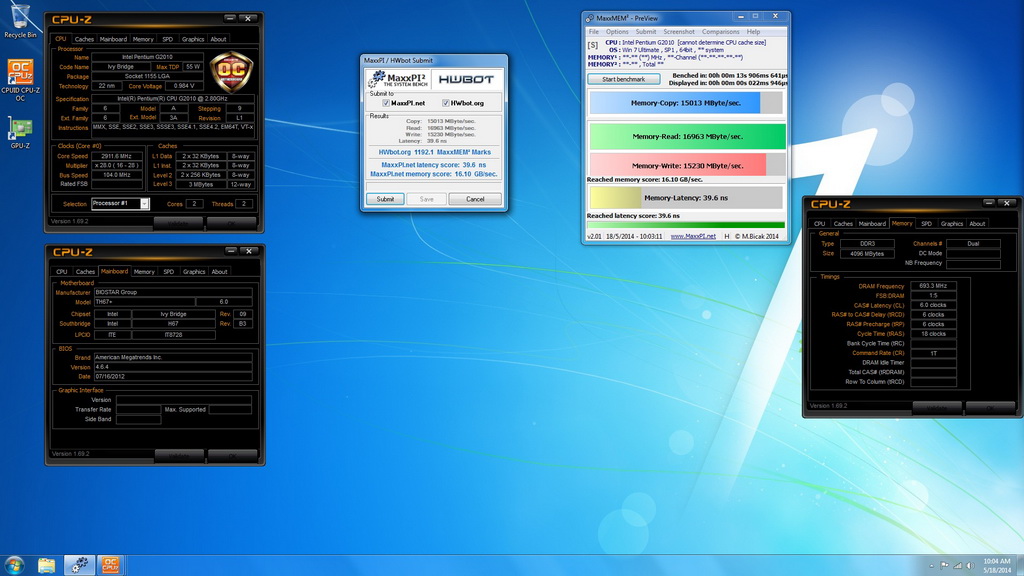Click MaxxPI.net memory score 16.10 GB/sec line
This screenshot has width=1024, height=576.
point(434,174)
